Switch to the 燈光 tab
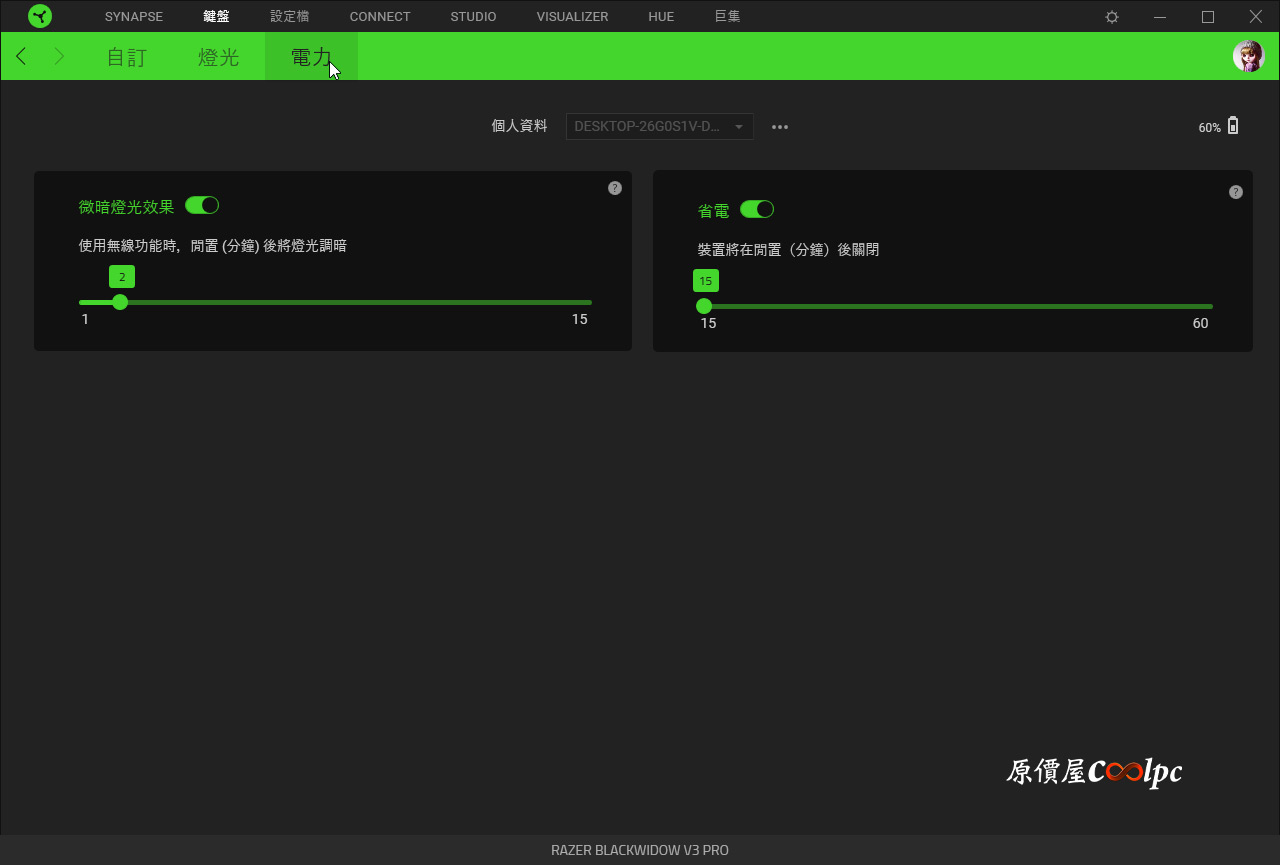Screen dimensions: 1280x865 (x=218, y=57)
